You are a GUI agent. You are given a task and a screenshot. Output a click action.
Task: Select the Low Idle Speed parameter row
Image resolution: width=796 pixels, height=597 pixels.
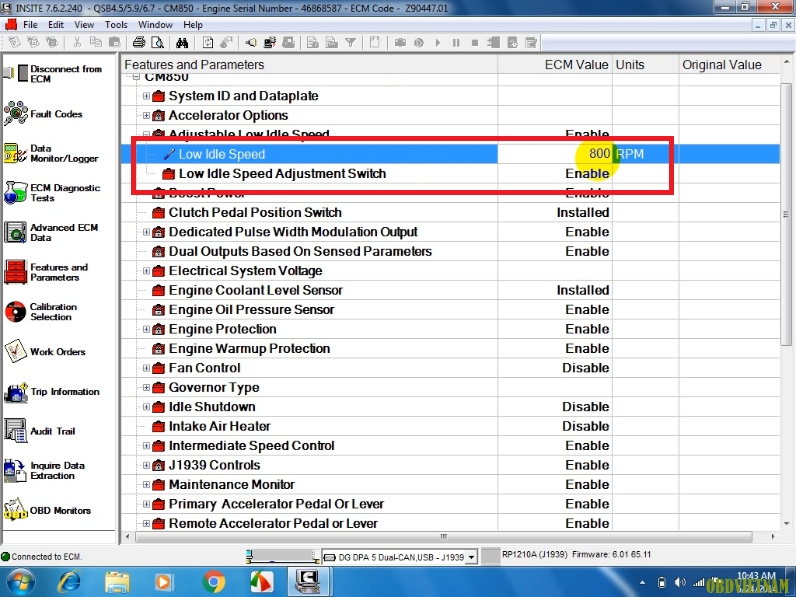pos(450,154)
